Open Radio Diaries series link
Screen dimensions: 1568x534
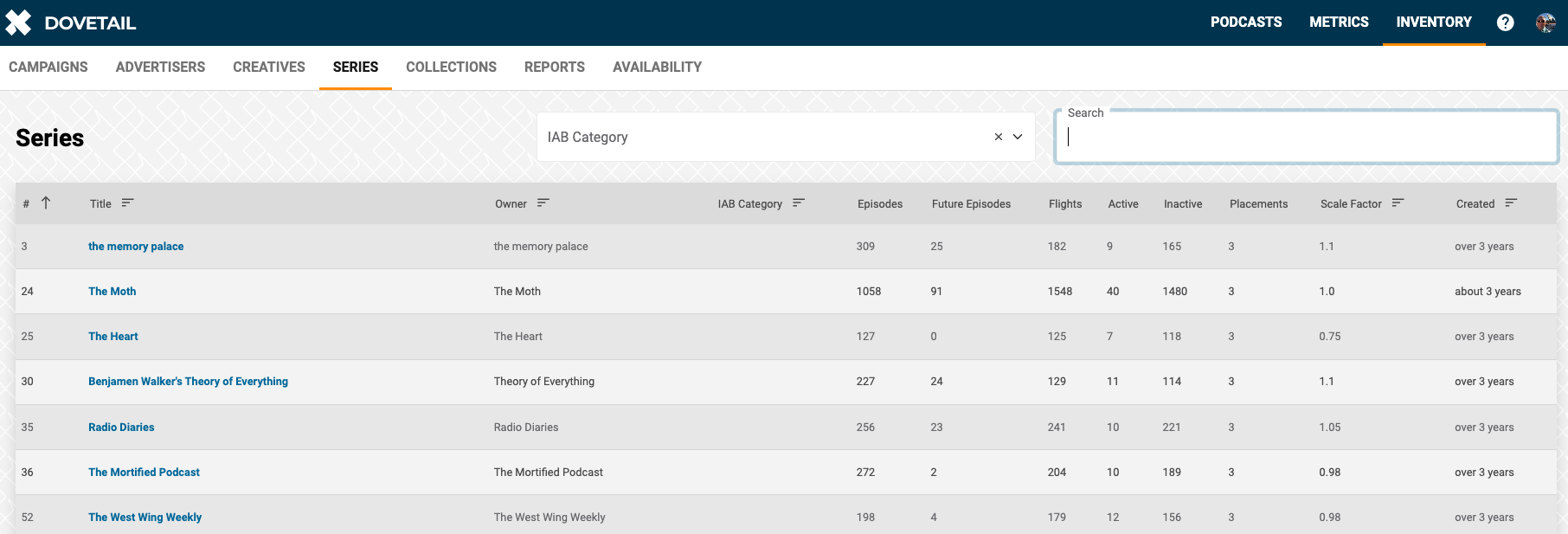(121, 428)
